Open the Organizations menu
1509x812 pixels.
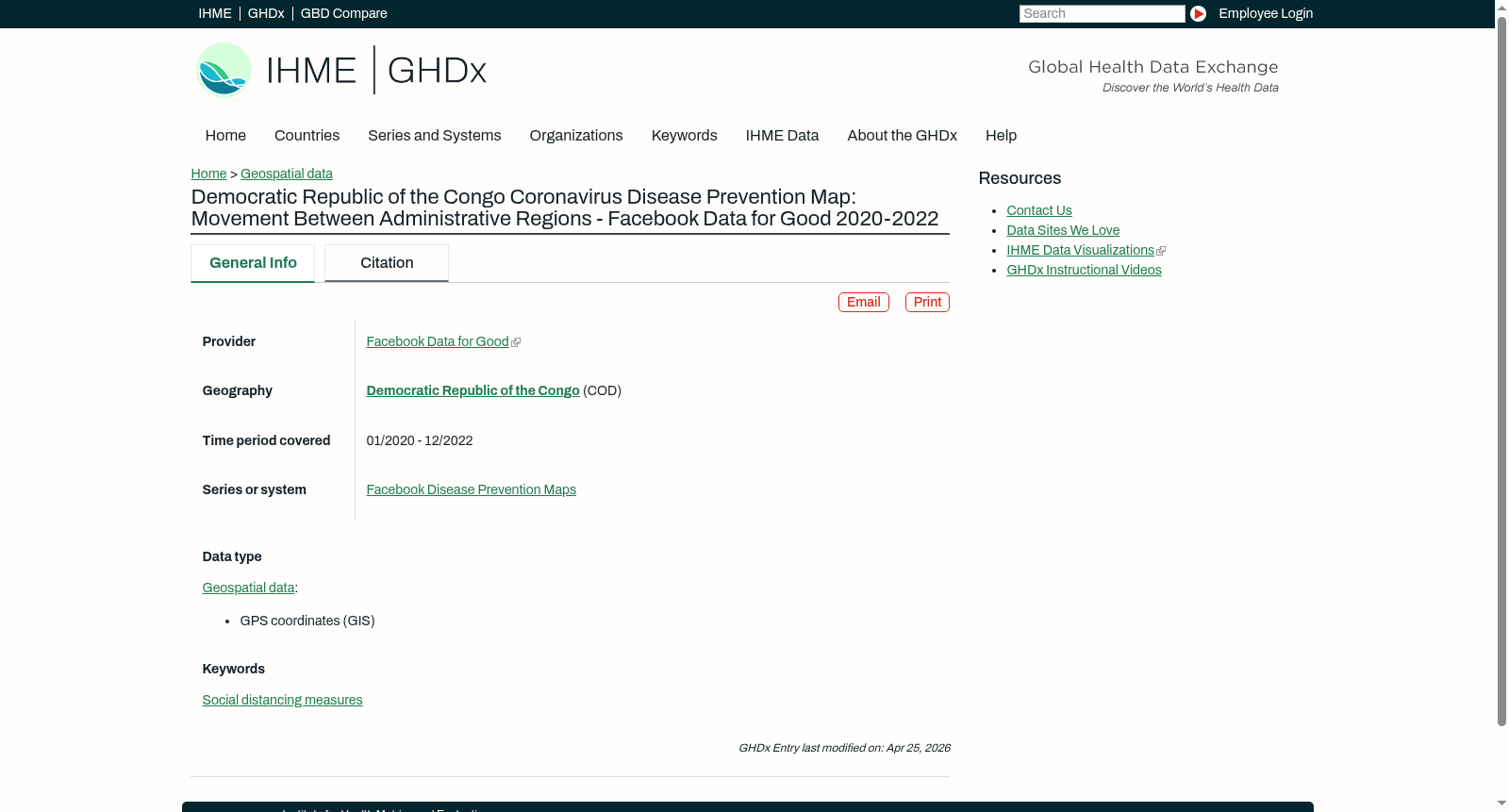[x=576, y=136]
